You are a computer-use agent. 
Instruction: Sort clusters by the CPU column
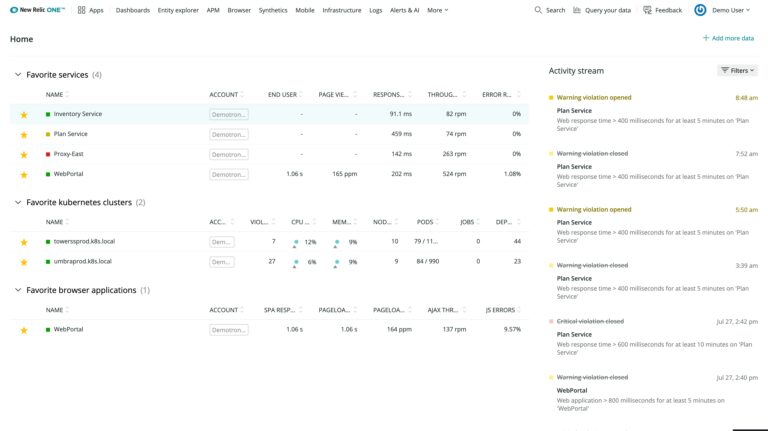pos(303,222)
